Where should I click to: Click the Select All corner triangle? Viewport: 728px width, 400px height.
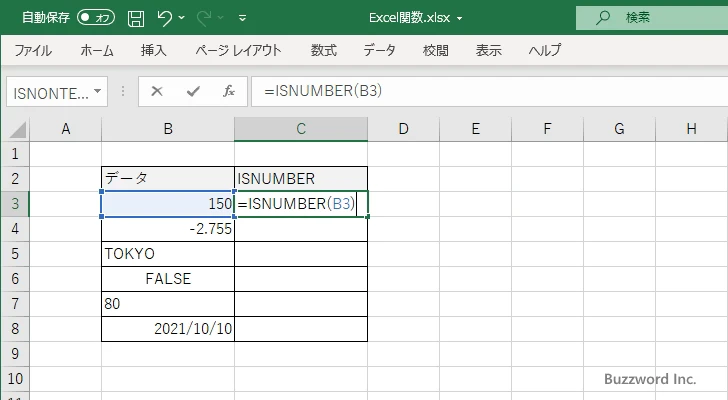coord(18,129)
